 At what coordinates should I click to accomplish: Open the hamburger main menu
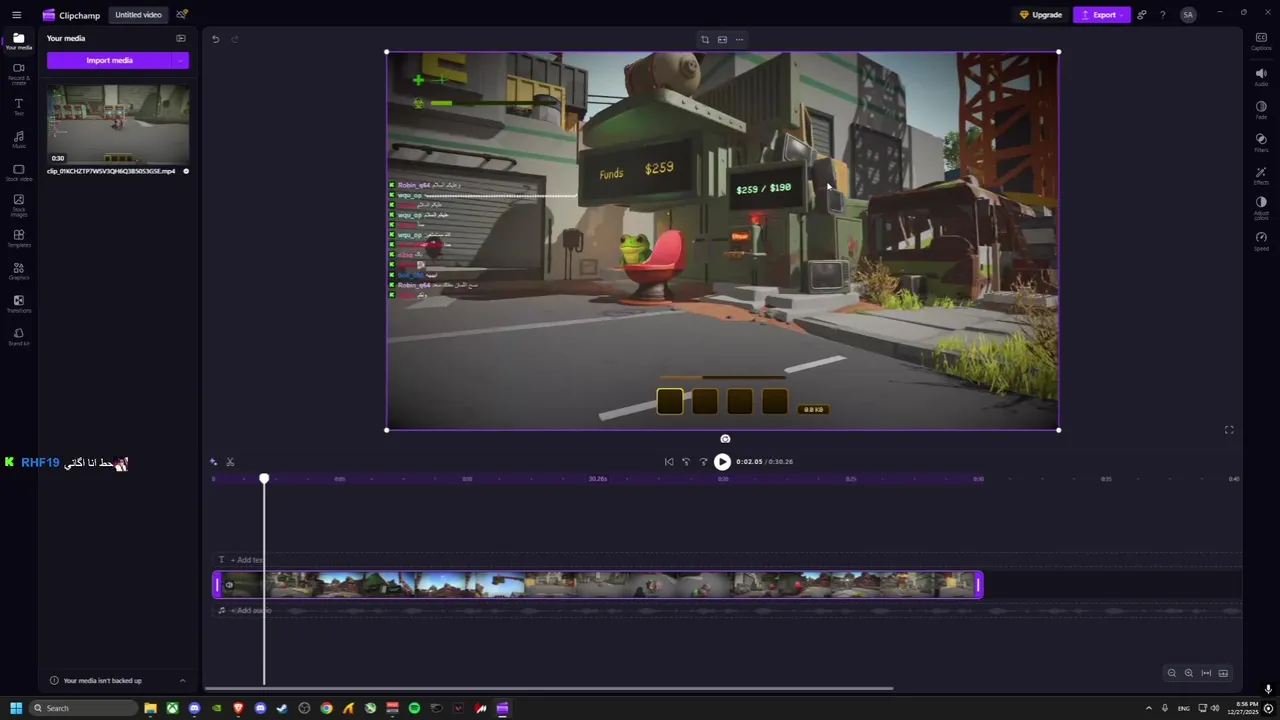click(x=16, y=15)
